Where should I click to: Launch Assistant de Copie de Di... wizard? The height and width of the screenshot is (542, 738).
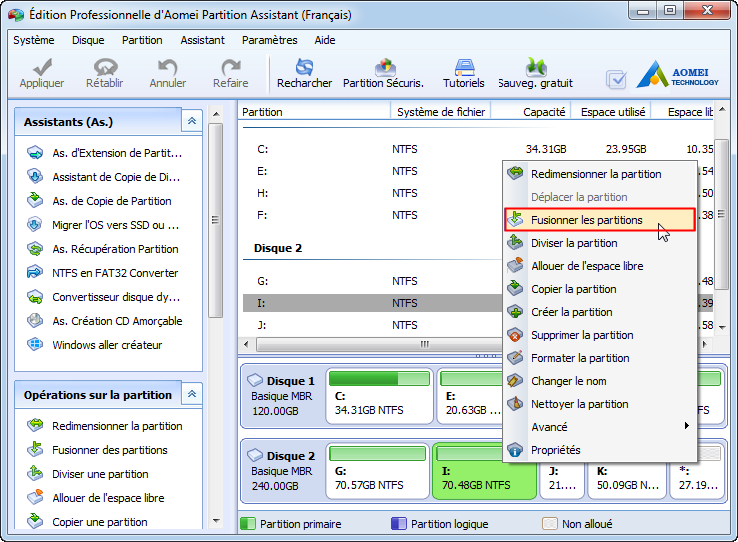coord(104,177)
